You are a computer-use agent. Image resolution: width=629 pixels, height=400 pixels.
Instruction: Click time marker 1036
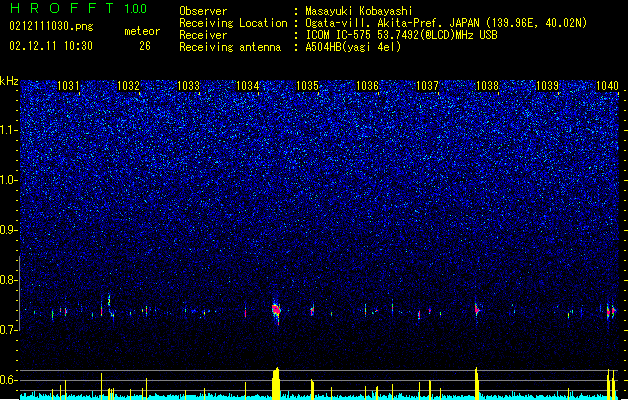(367, 85)
